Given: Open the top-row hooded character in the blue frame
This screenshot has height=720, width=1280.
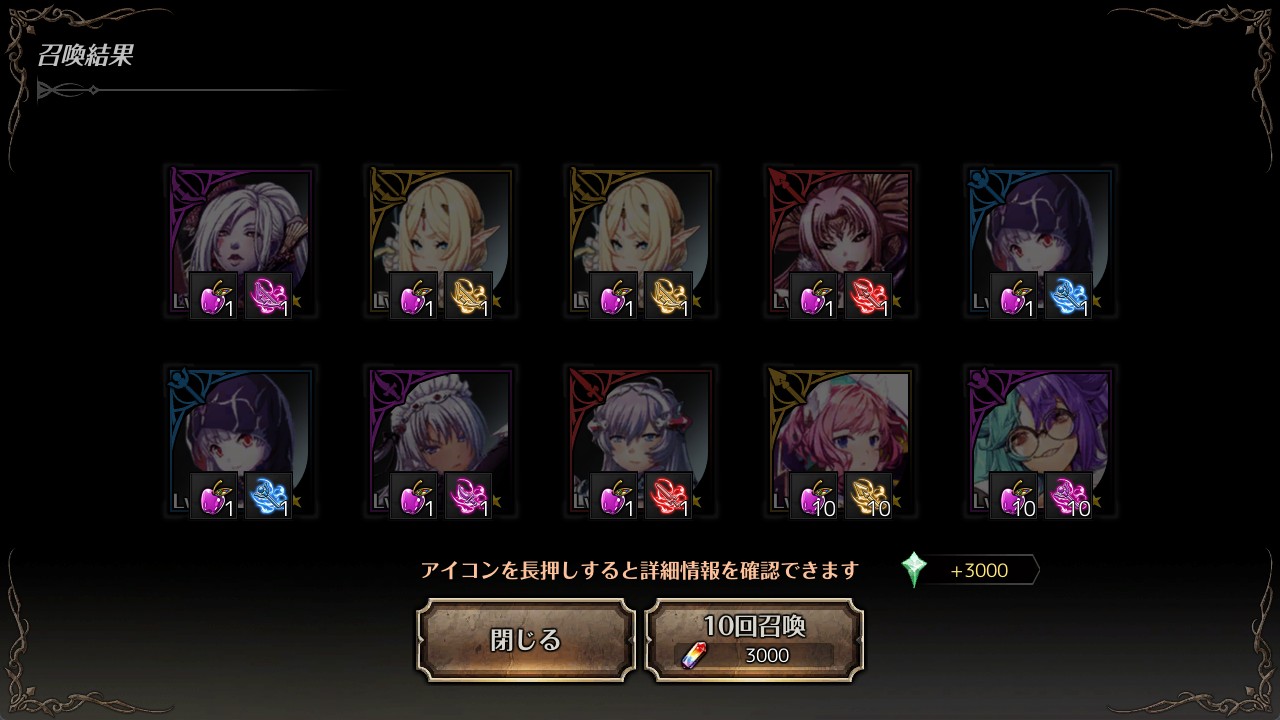Looking at the screenshot, I should (1040, 242).
